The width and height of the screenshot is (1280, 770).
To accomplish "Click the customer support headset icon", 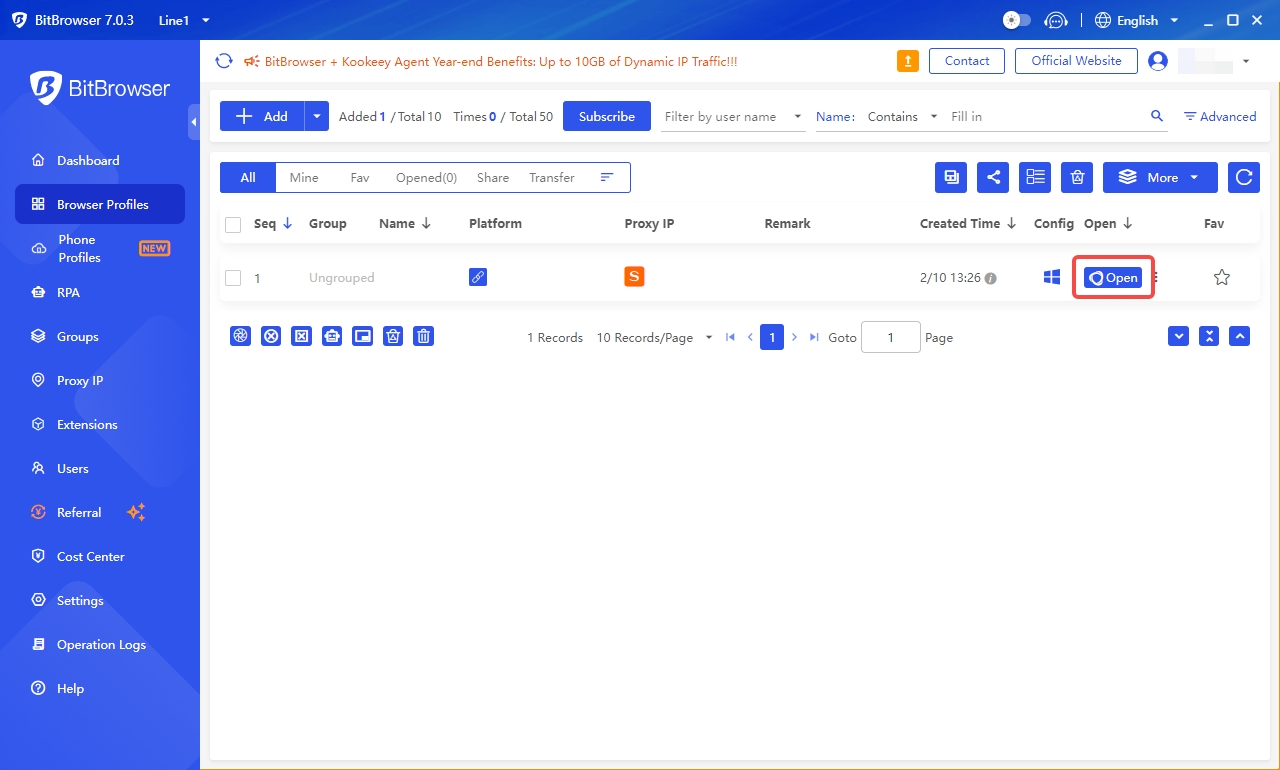I will point(1055,20).
